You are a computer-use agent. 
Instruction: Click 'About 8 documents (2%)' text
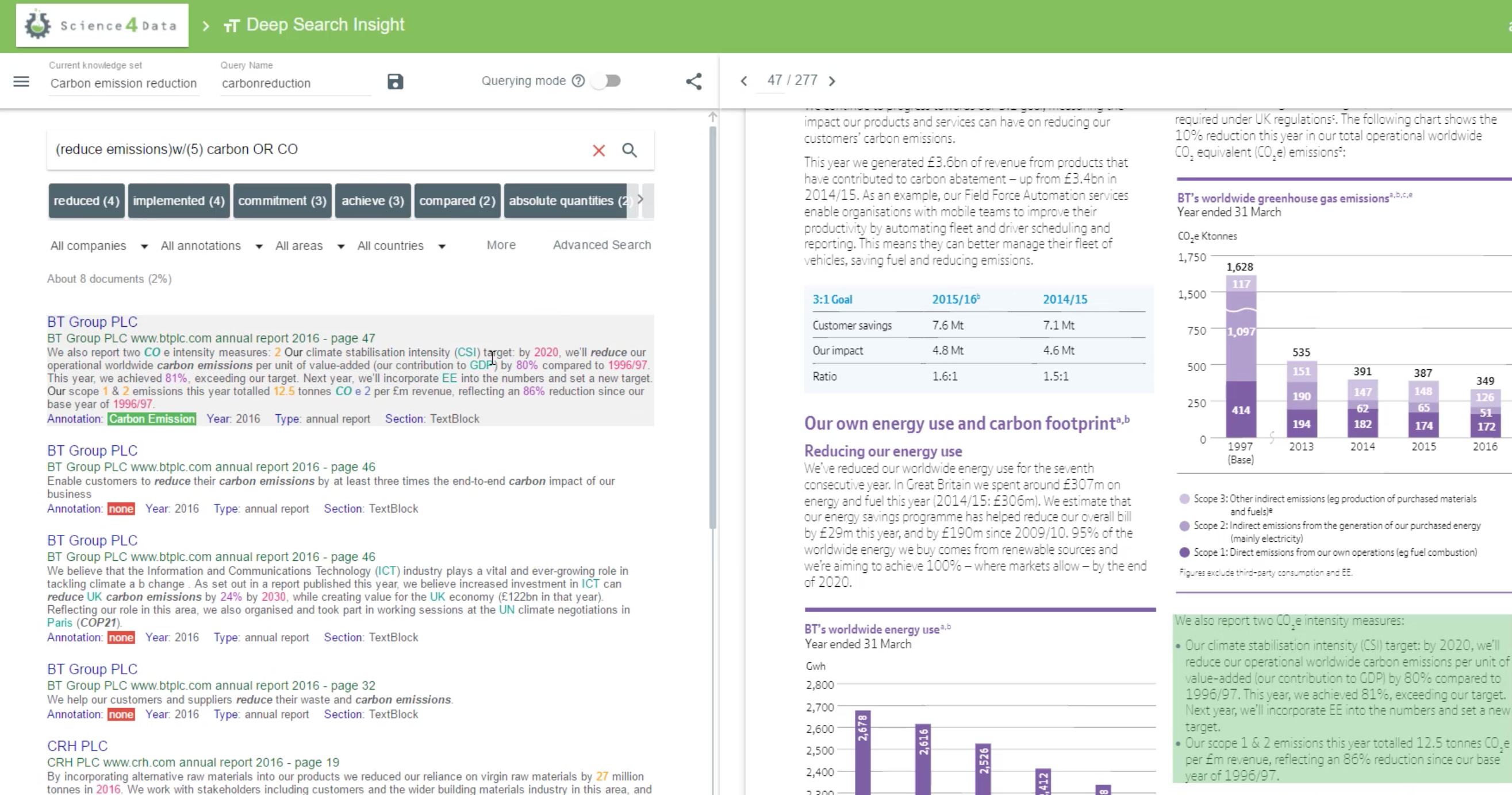(109, 279)
